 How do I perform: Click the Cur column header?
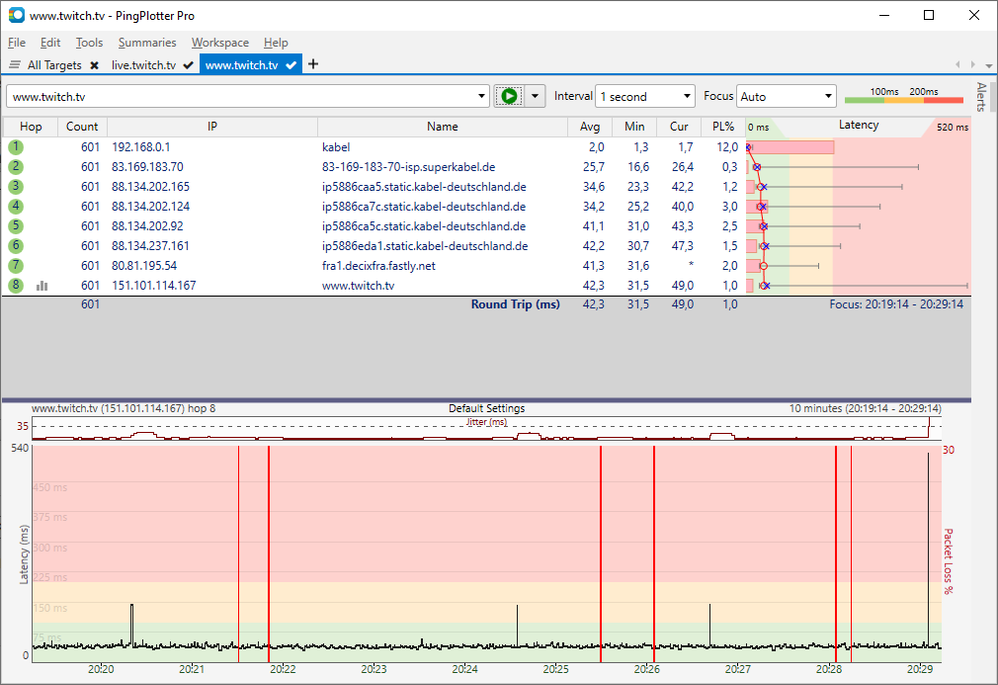[x=678, y=127]
